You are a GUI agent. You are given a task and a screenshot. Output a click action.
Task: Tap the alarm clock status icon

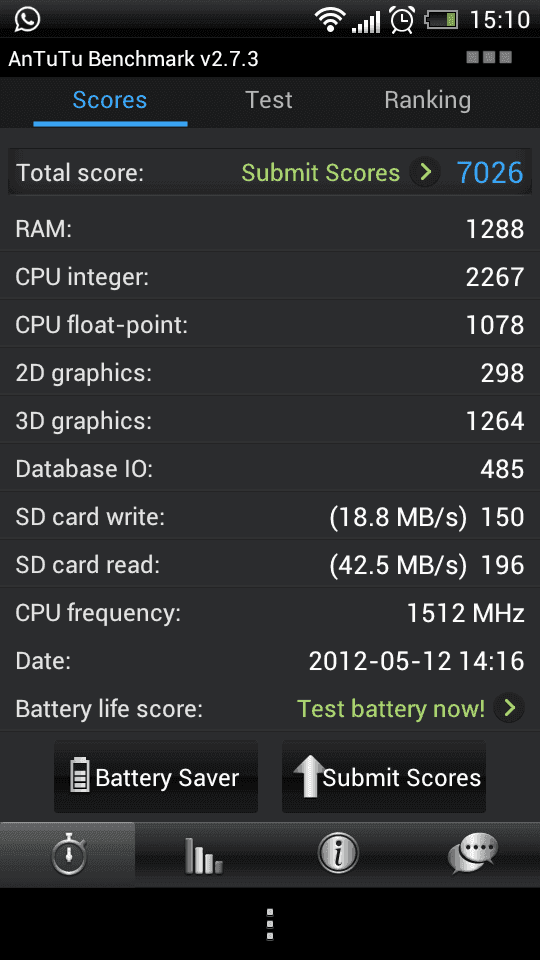pos(402,20)
